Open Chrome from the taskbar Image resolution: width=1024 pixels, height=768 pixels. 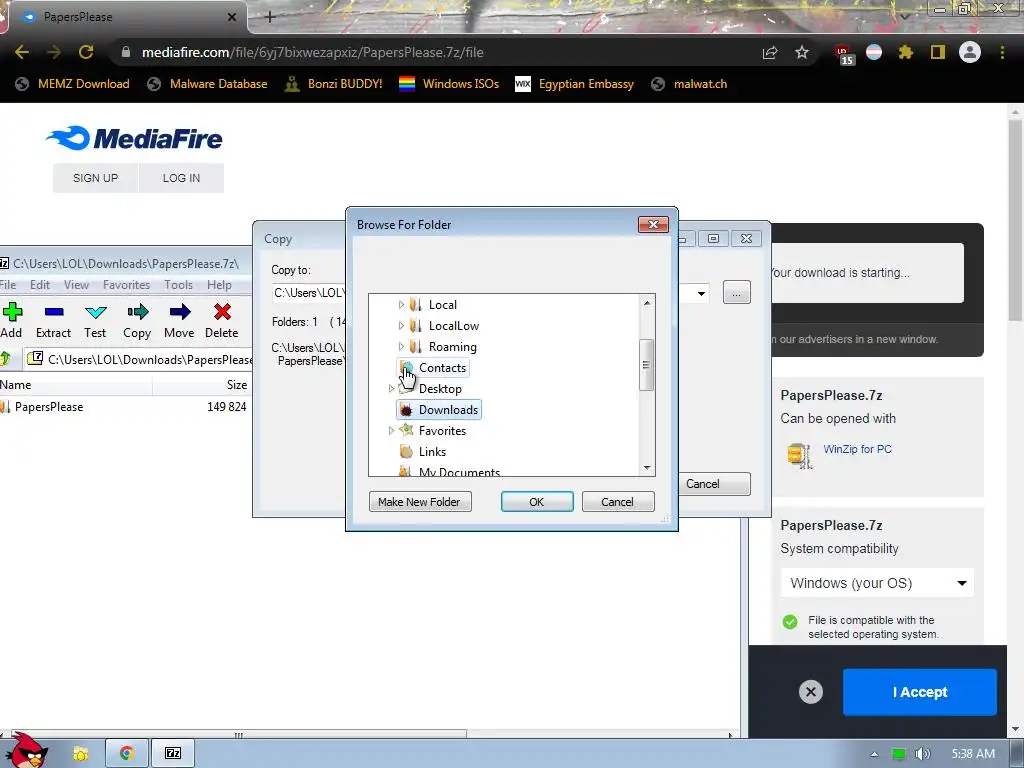(127, 753)
